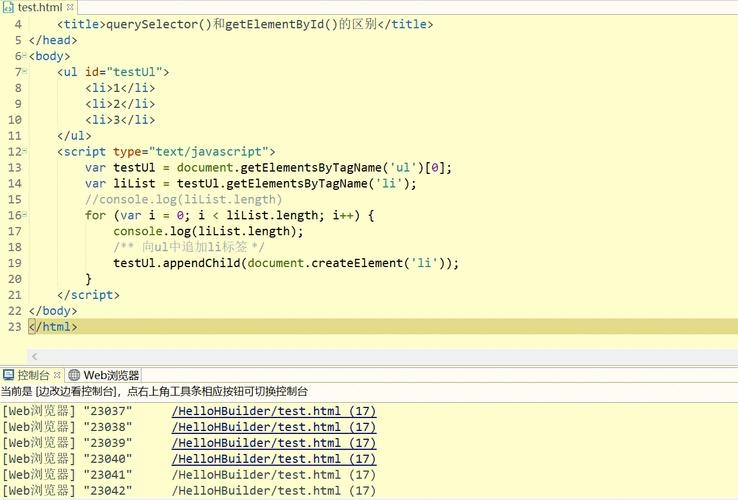The width and height of the screenshot is (738, 500).
Task: Click var liList declaration on line 14
Action: (250, 184)
